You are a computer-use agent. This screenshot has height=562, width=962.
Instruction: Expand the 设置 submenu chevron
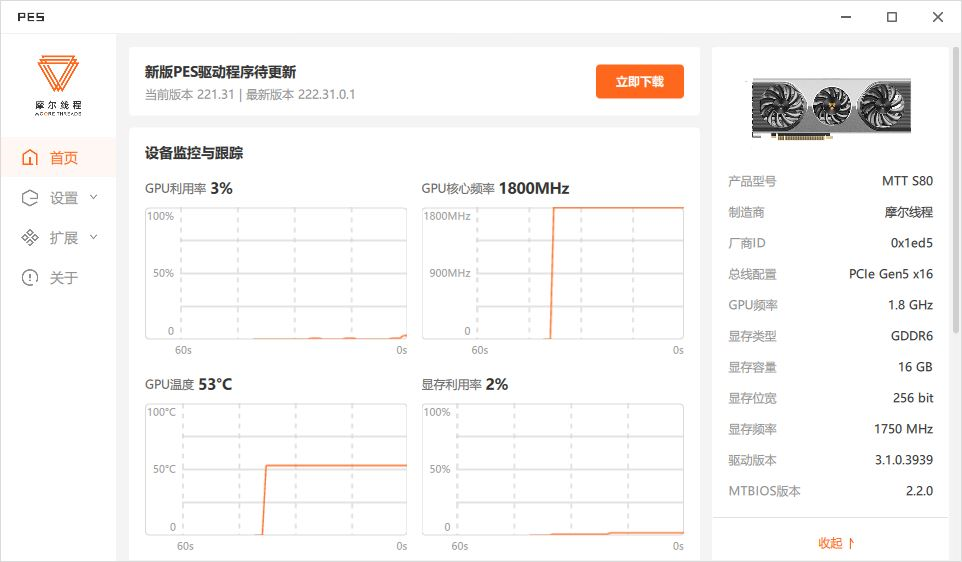pyautogui.click(x=94, y=197)
